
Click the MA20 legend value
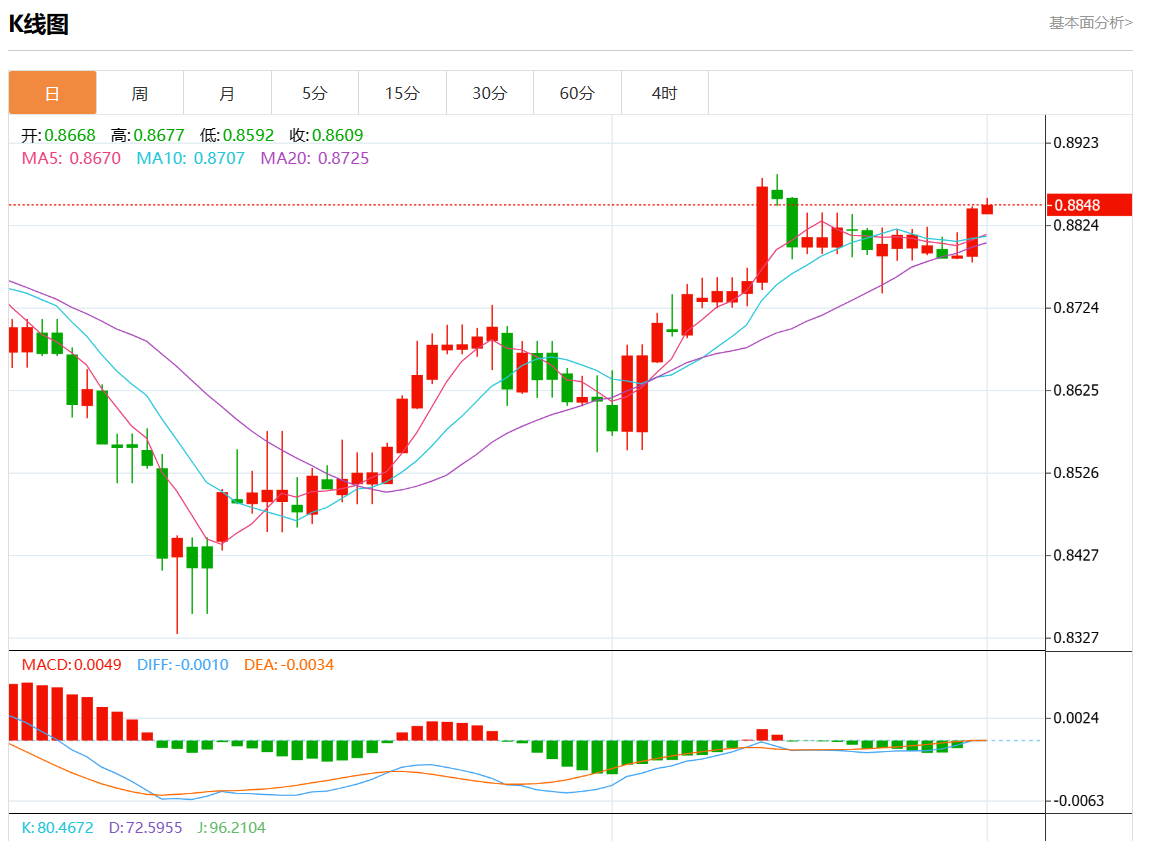(314, 158)
